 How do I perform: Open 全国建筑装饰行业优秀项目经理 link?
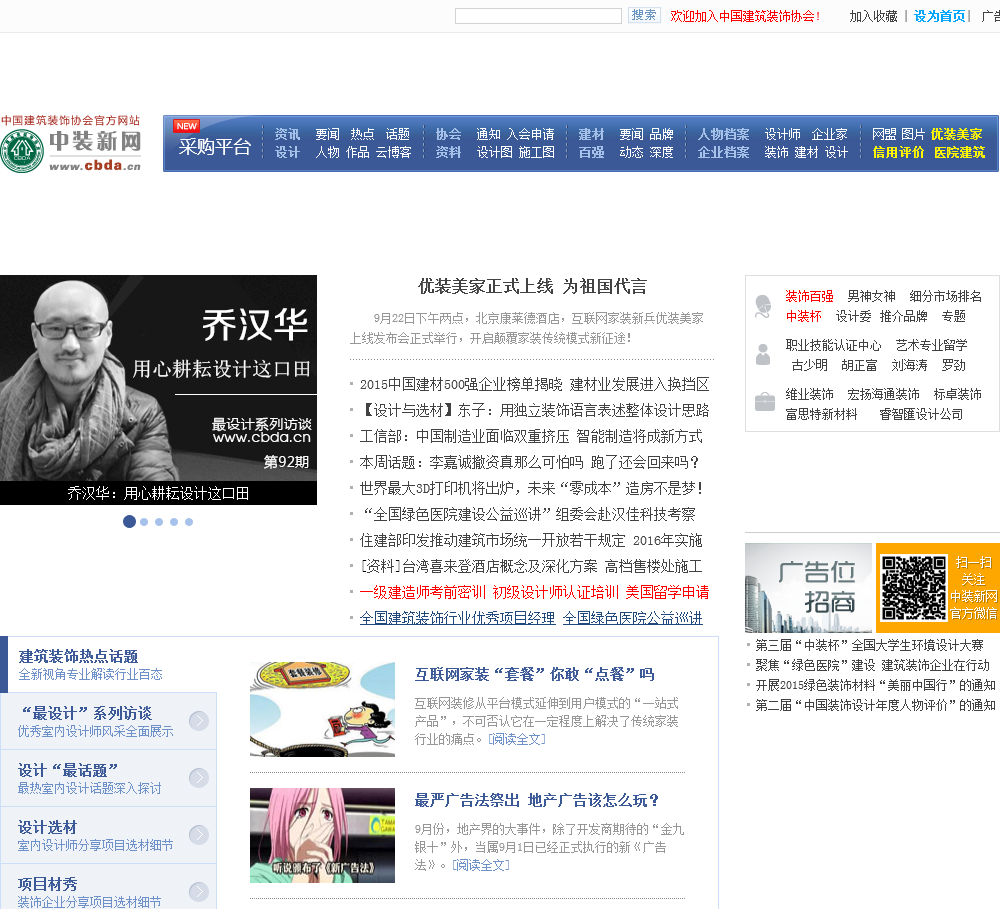click(x=457, y=618)
